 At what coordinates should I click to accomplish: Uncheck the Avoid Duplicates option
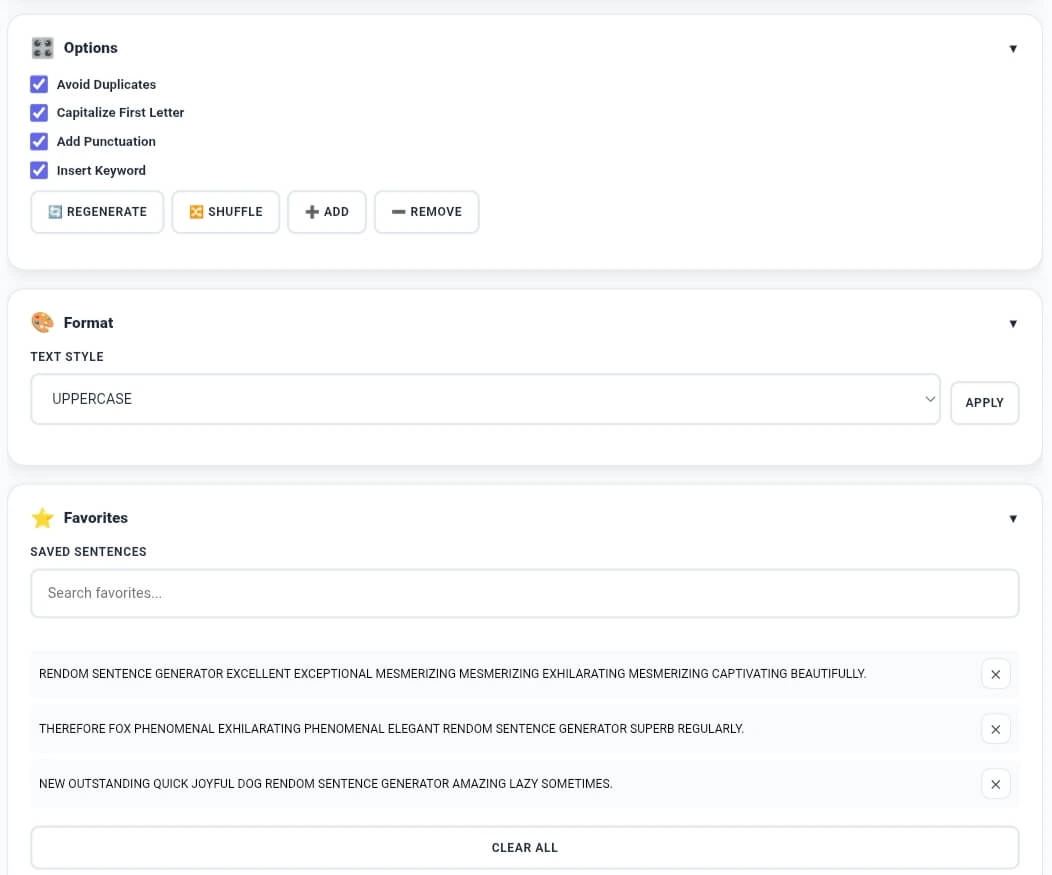click(x=38, y=84)
